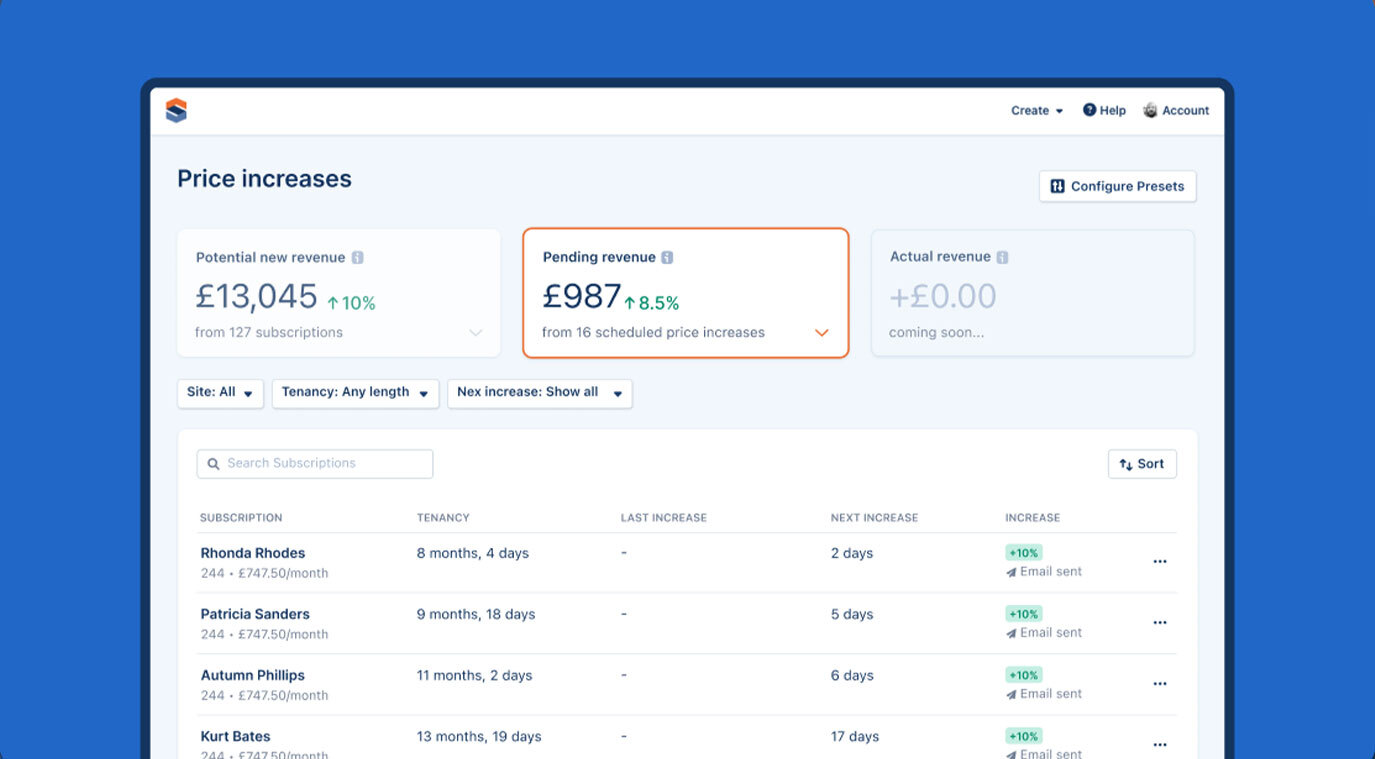Click info icon beside Actual revenue
The image size is (1375, 759).
(x=1002, y=257)
